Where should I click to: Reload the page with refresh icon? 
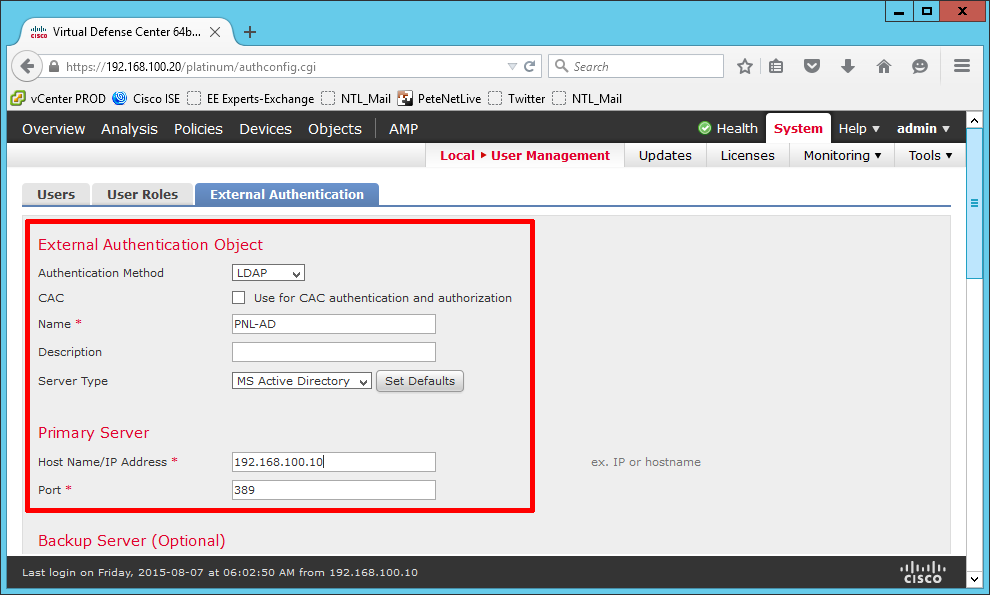click(530, 66)
